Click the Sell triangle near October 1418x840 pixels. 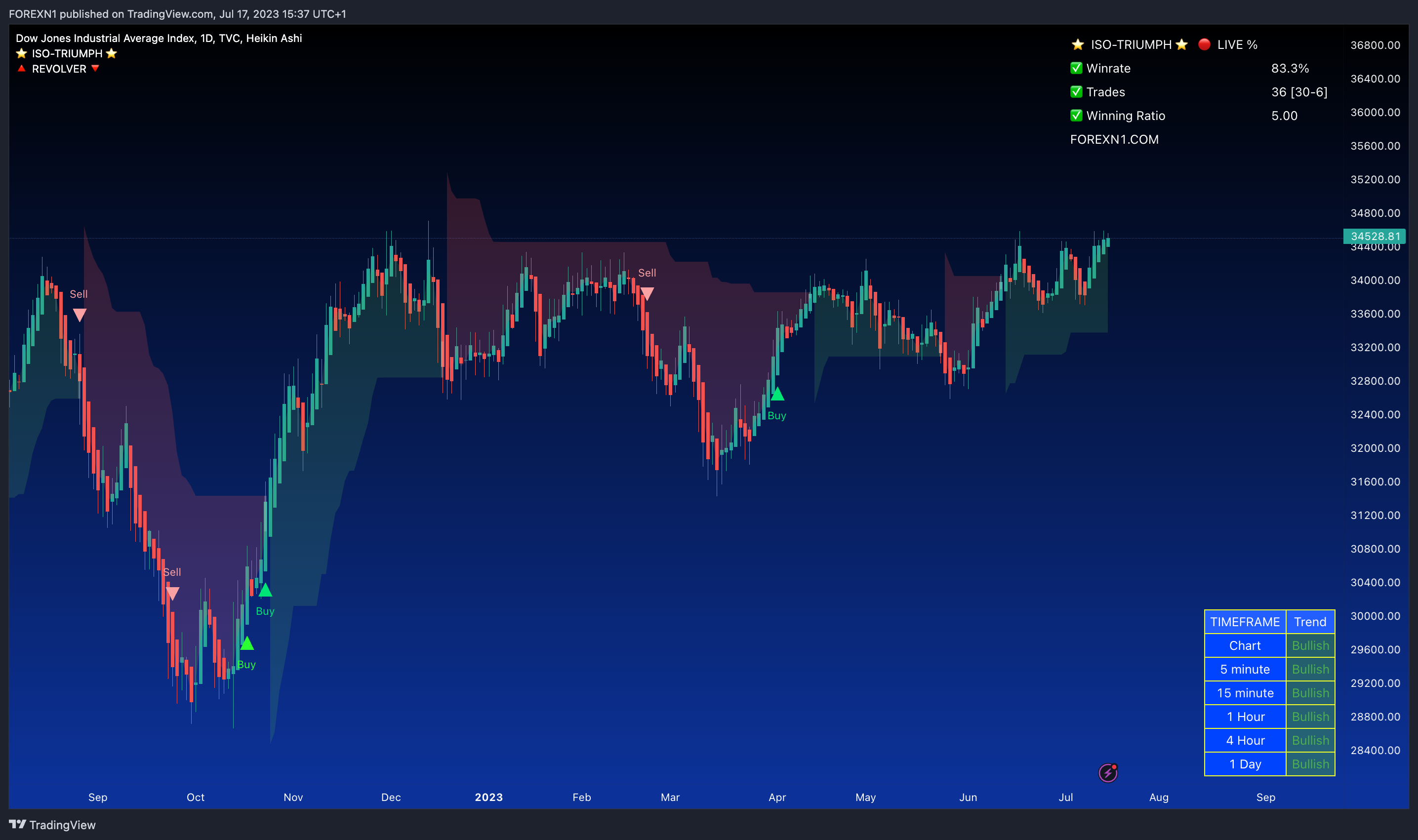point(173,593)
